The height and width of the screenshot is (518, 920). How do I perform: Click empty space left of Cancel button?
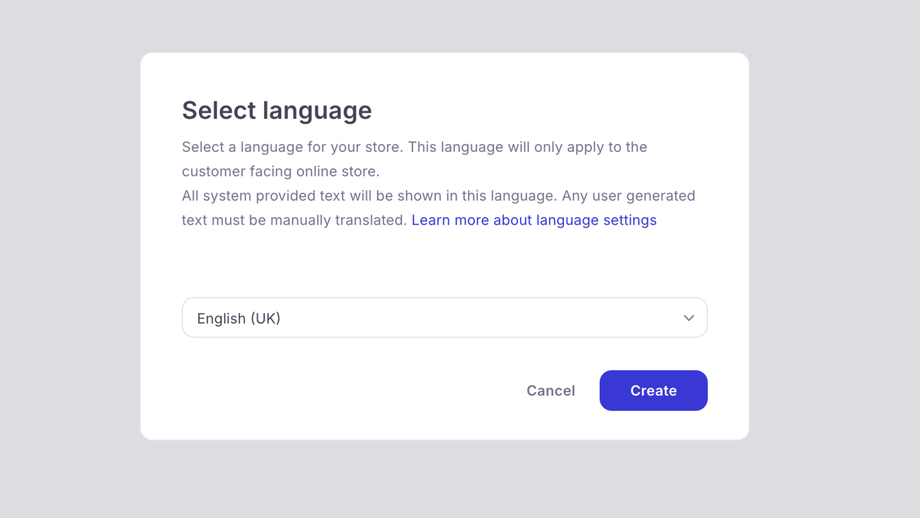click(350, 391)
